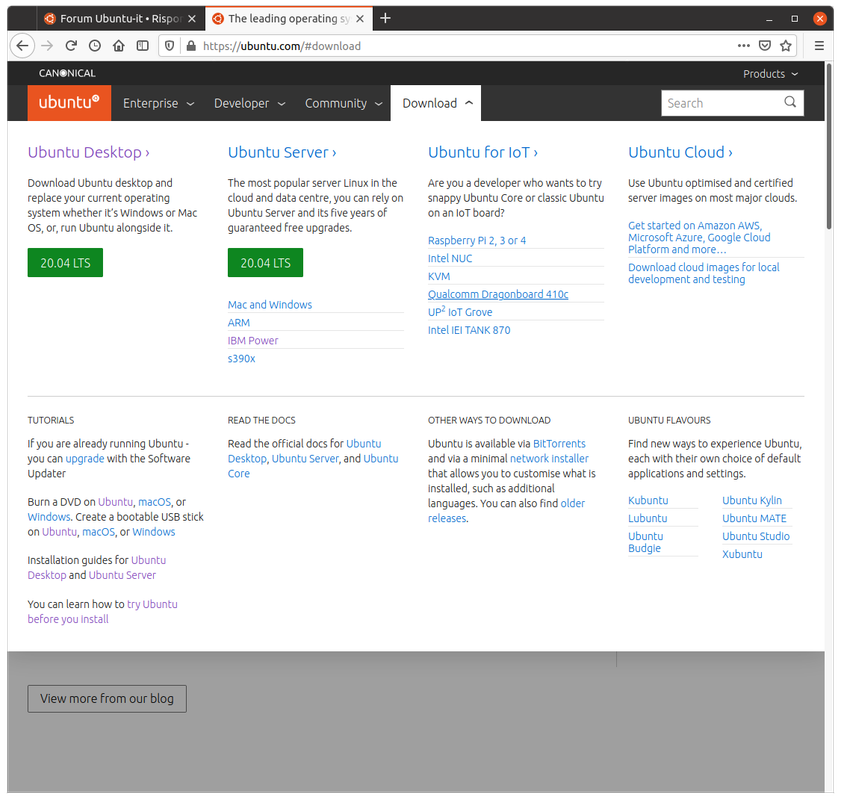Open the Ubuntu Cloud heading link
This screenshot has width=841, height=800.
coord(680,152)
